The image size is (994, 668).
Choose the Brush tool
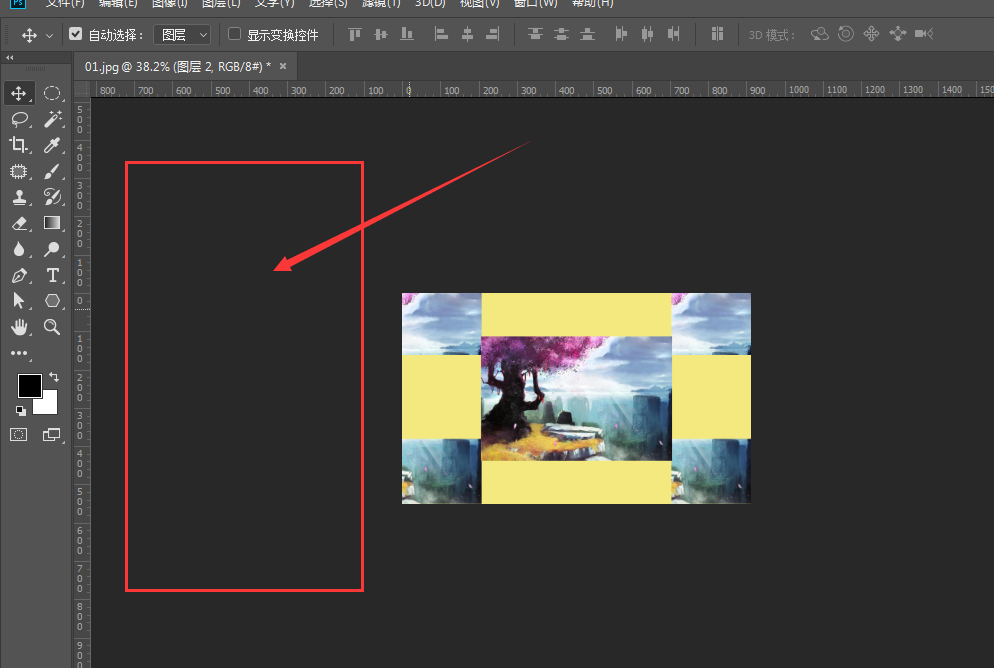pos(52,170)
